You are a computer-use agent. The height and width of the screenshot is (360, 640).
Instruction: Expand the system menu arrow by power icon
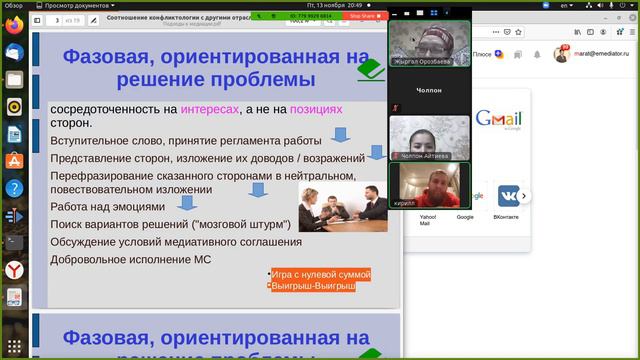(x=633, y=5)
